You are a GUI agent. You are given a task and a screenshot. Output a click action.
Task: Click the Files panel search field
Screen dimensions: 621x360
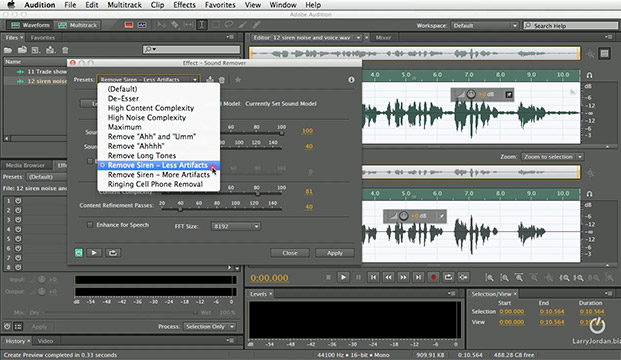(x=191, y=50)
